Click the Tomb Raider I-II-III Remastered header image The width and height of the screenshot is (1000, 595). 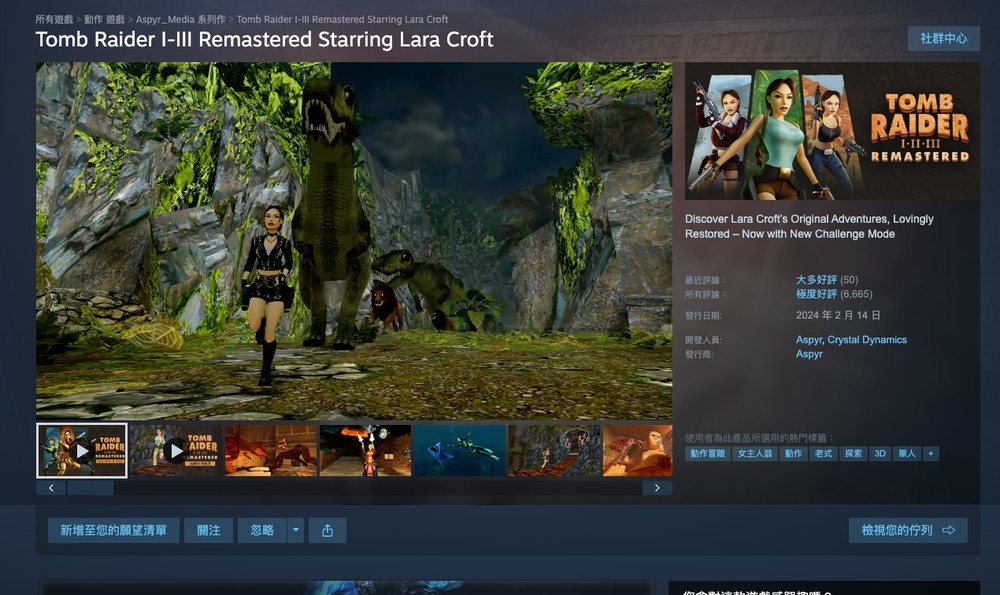832,131
